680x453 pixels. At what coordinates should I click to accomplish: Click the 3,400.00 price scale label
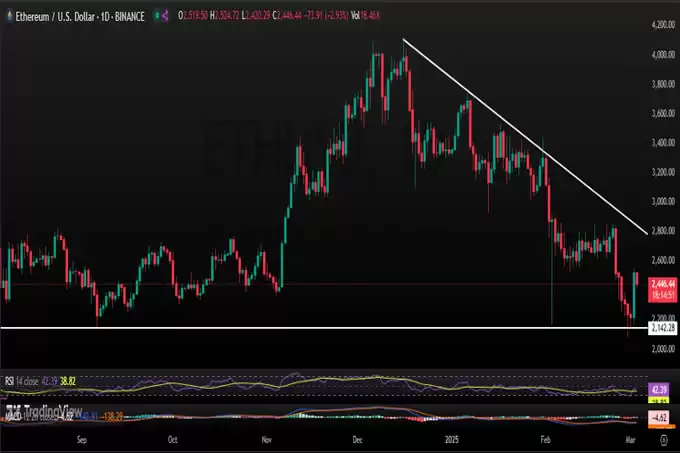(x=663, y=143)
